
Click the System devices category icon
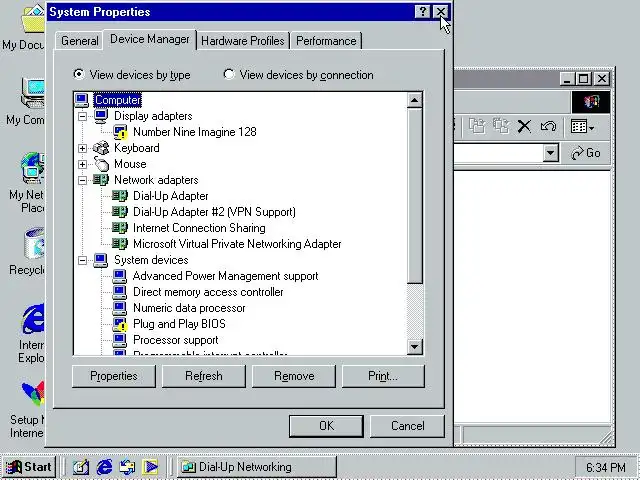[101, 260]
